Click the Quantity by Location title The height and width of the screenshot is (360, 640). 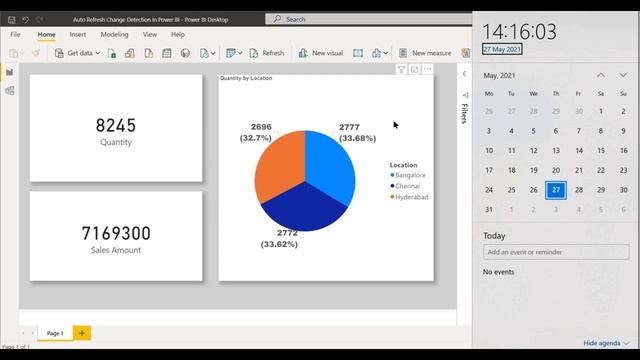(246, 78)
